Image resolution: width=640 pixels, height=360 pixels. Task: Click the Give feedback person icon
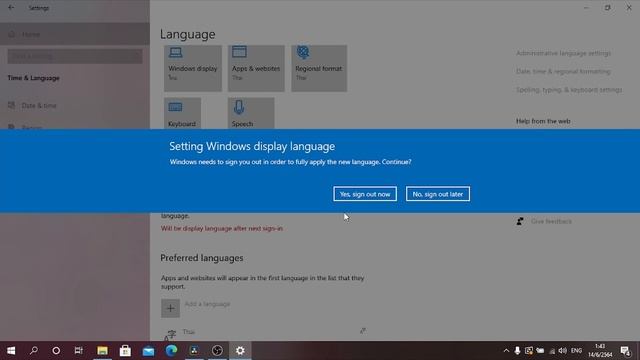coord(520,221)
